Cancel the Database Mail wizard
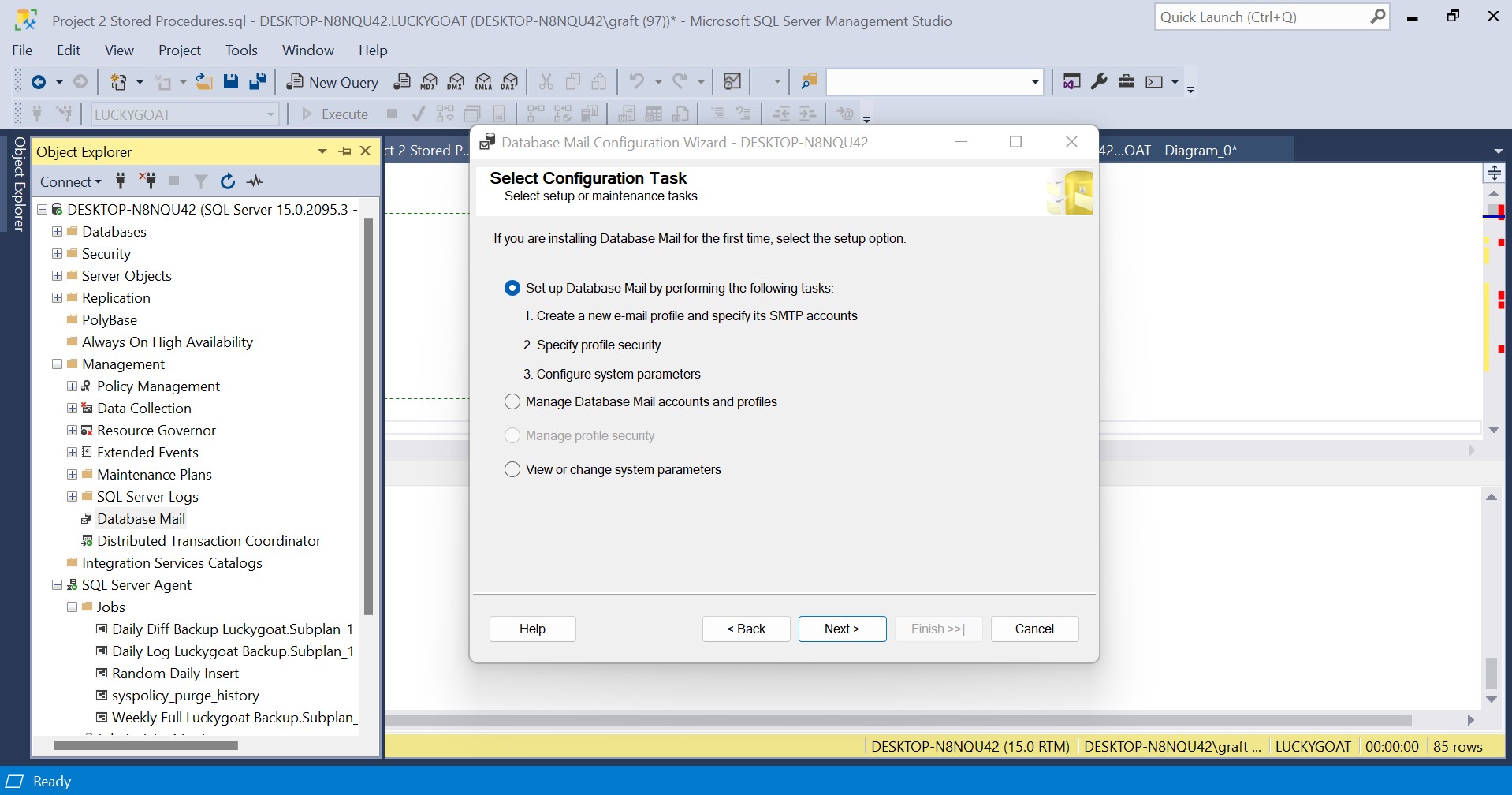The width and height of the screenshot is (1512, 795). [x=1034, y=629]
